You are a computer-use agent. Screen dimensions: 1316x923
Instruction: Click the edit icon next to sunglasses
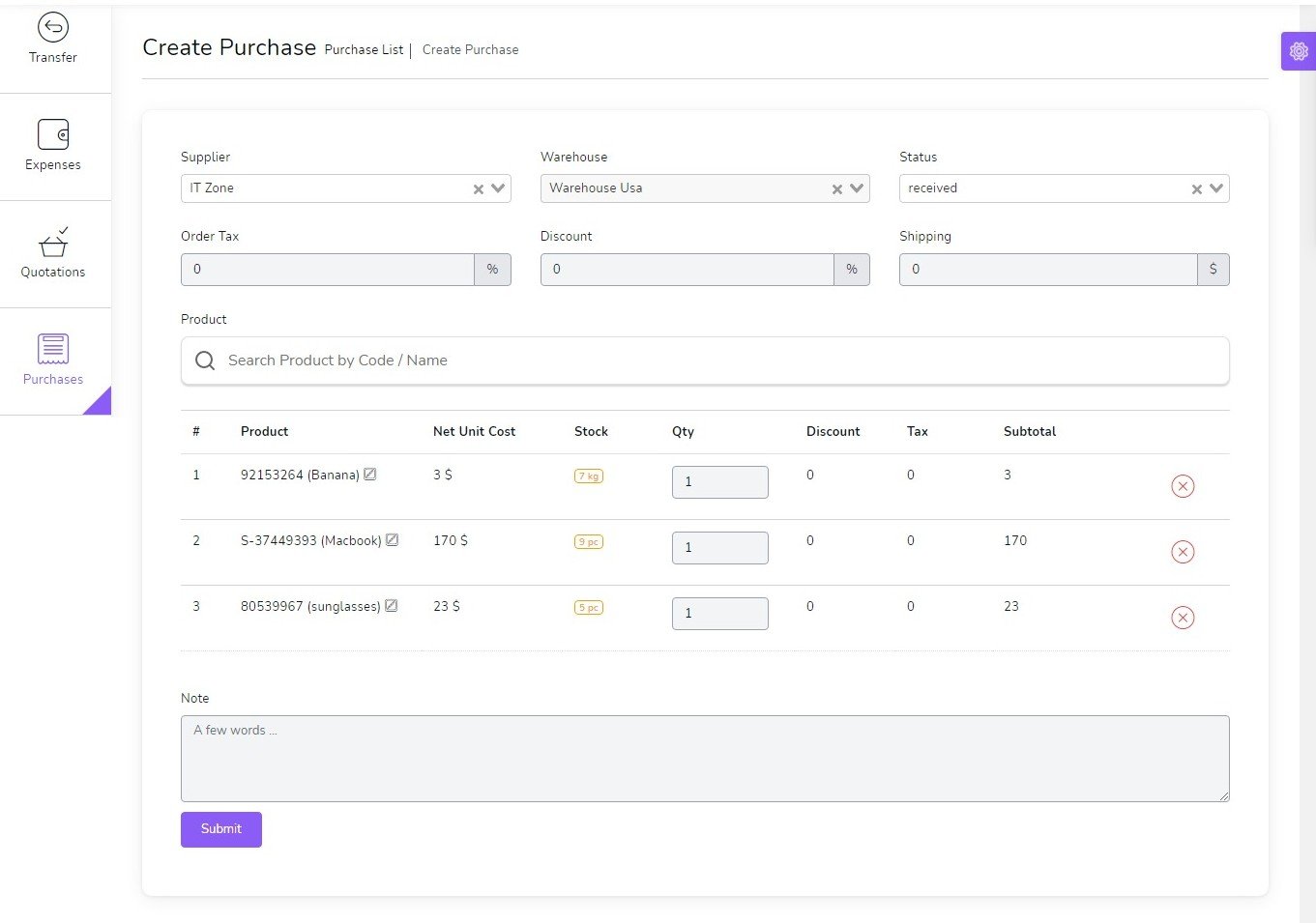coord(391,606)
